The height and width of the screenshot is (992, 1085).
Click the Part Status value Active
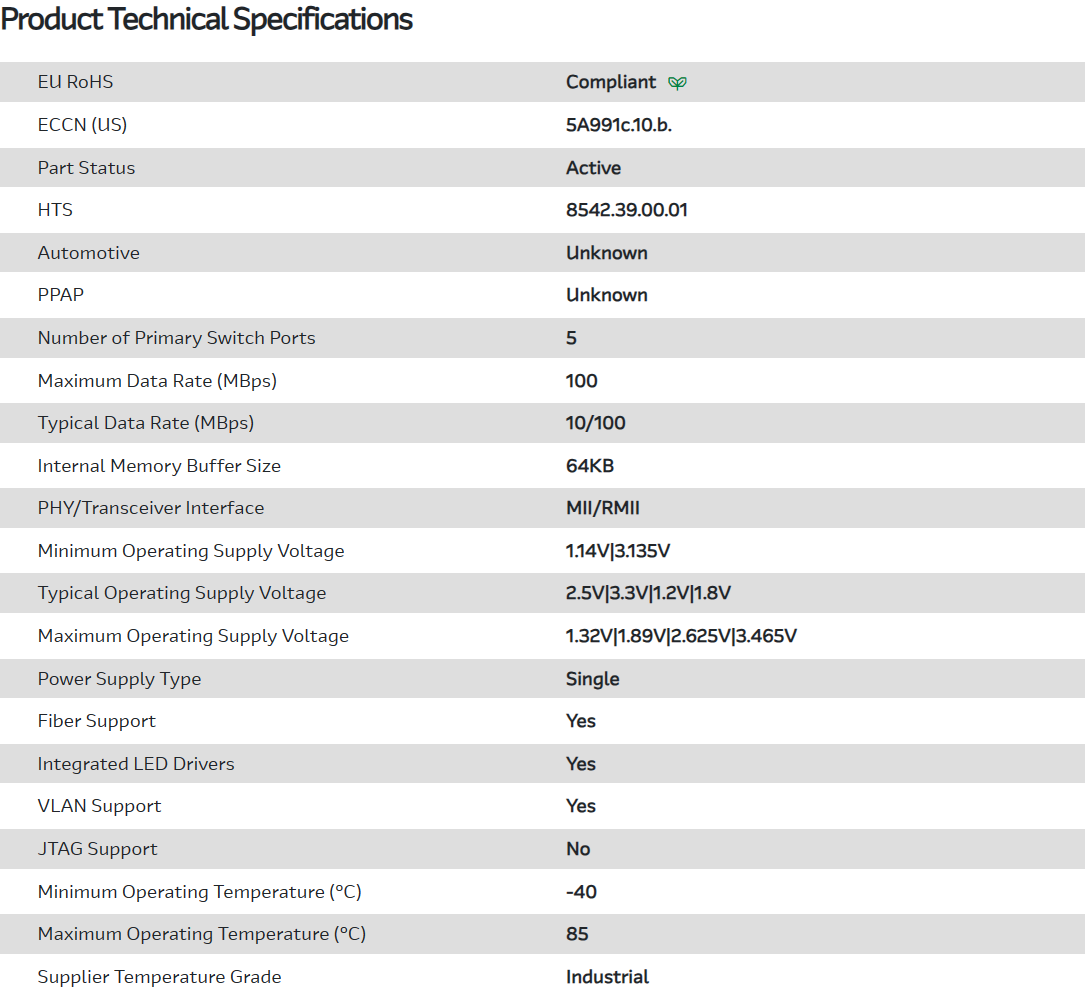(x=593, y=168)
